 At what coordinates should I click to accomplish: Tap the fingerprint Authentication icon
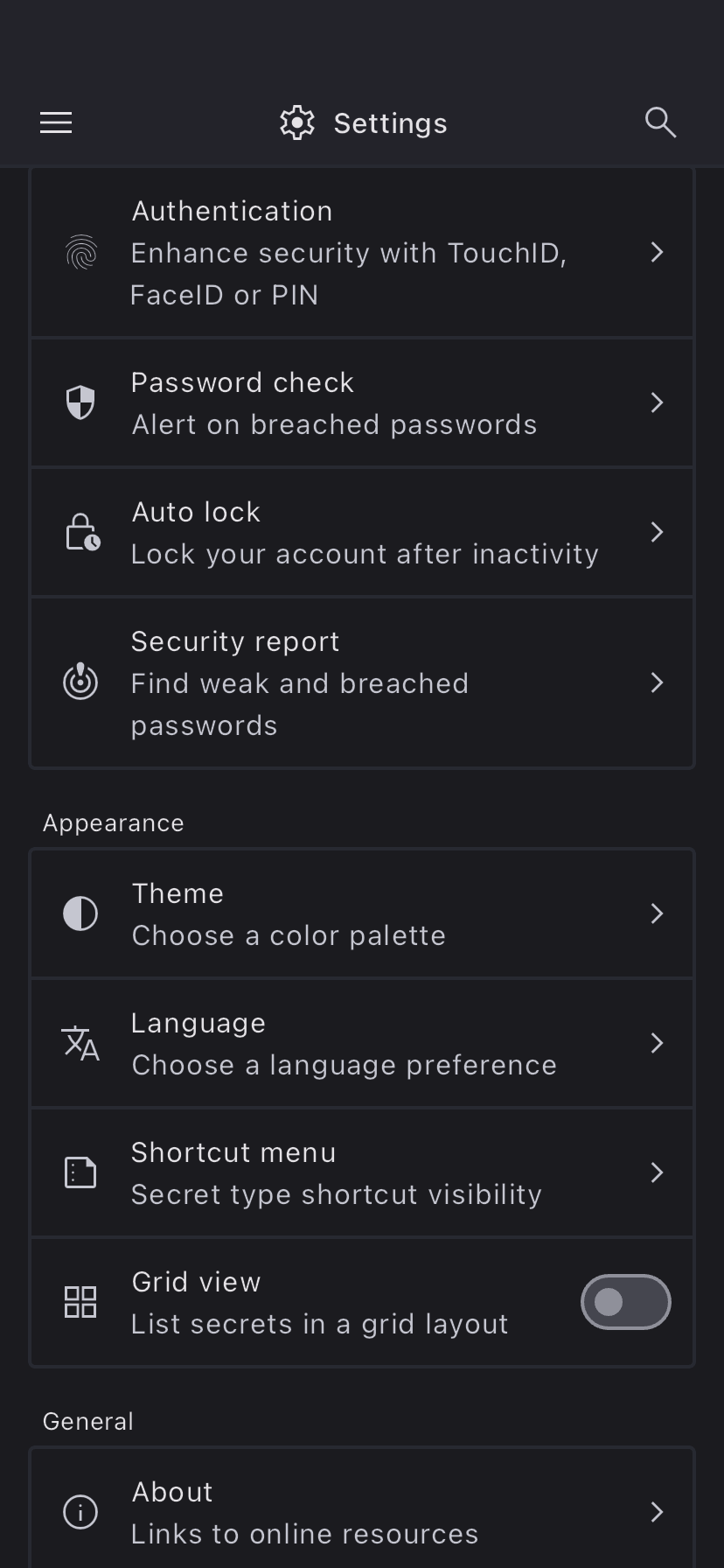[x=80, y=253]
